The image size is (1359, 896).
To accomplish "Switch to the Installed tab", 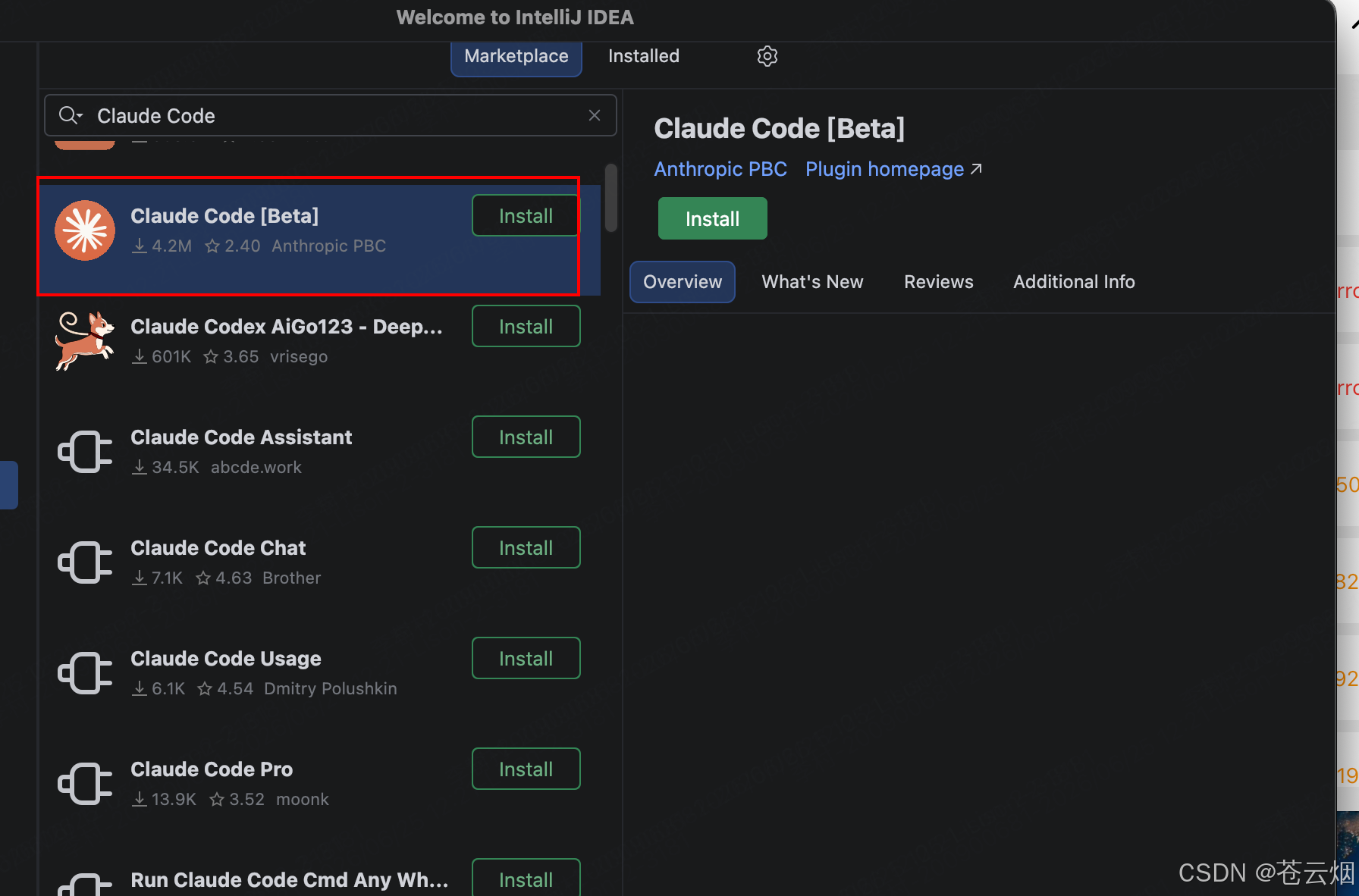I will 644,56.
